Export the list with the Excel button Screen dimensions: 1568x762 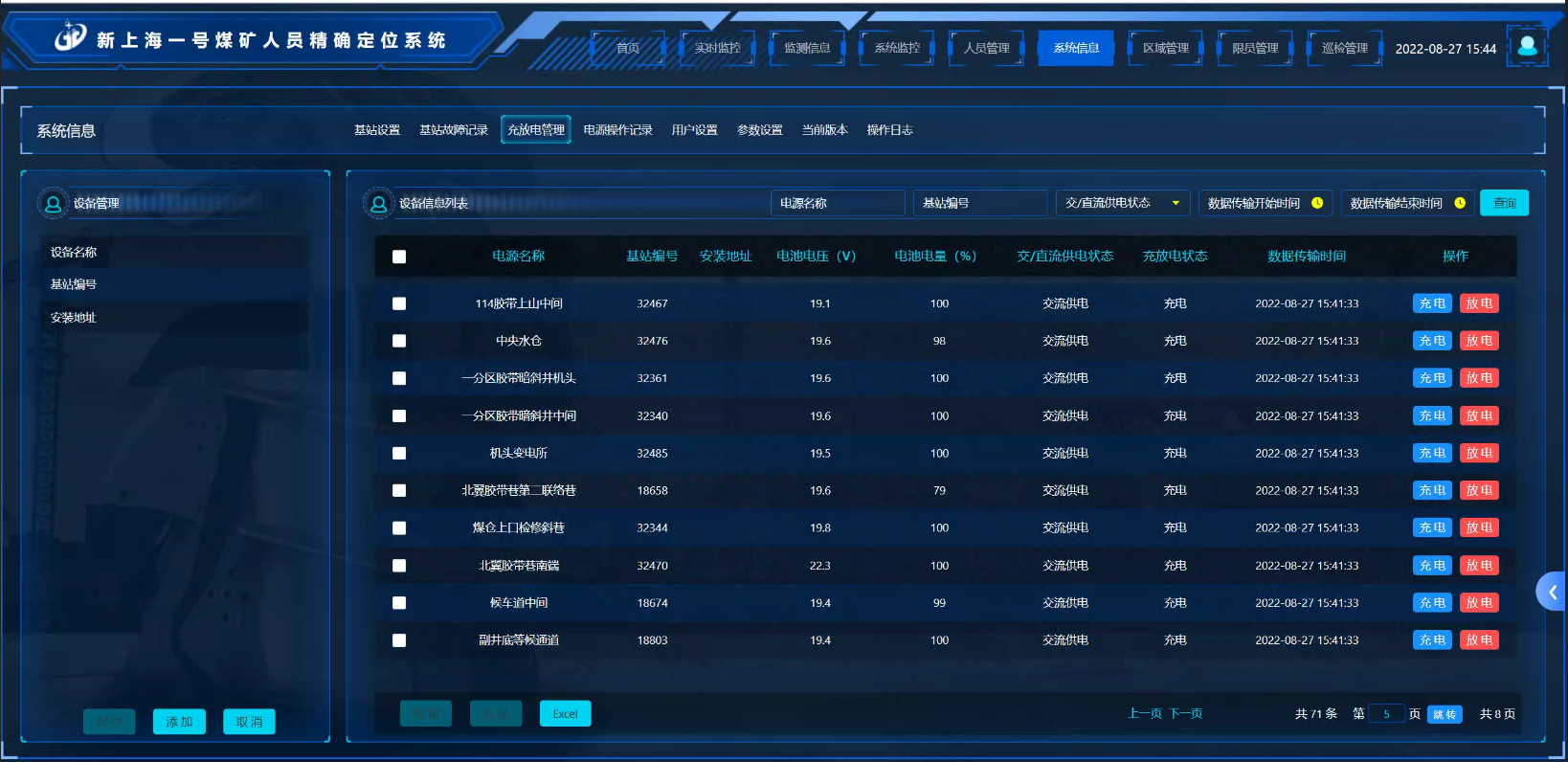click(x=565, y=714)
